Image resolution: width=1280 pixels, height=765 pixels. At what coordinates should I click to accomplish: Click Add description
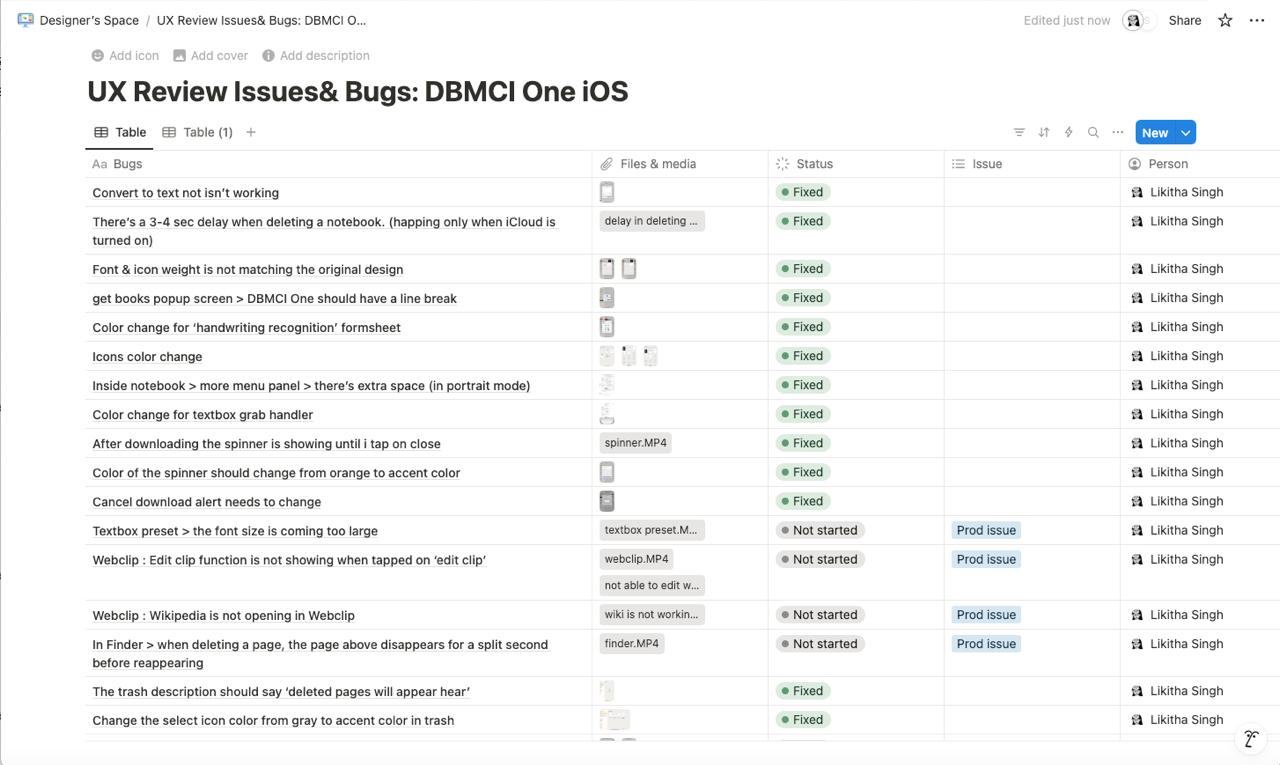coord(316,56)
